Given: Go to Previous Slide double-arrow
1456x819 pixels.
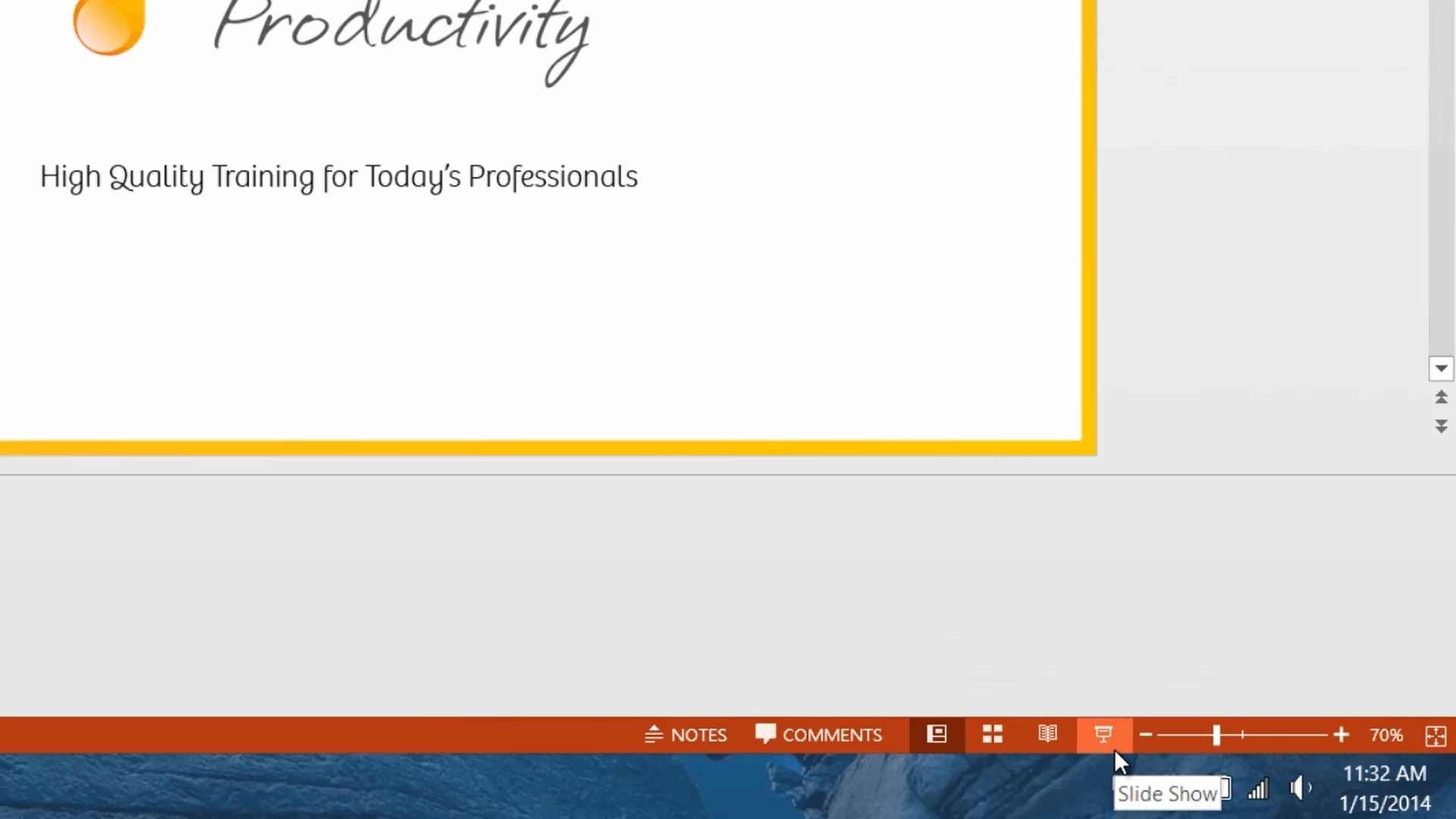Looking at the screenshot, I should (1441, 397).
